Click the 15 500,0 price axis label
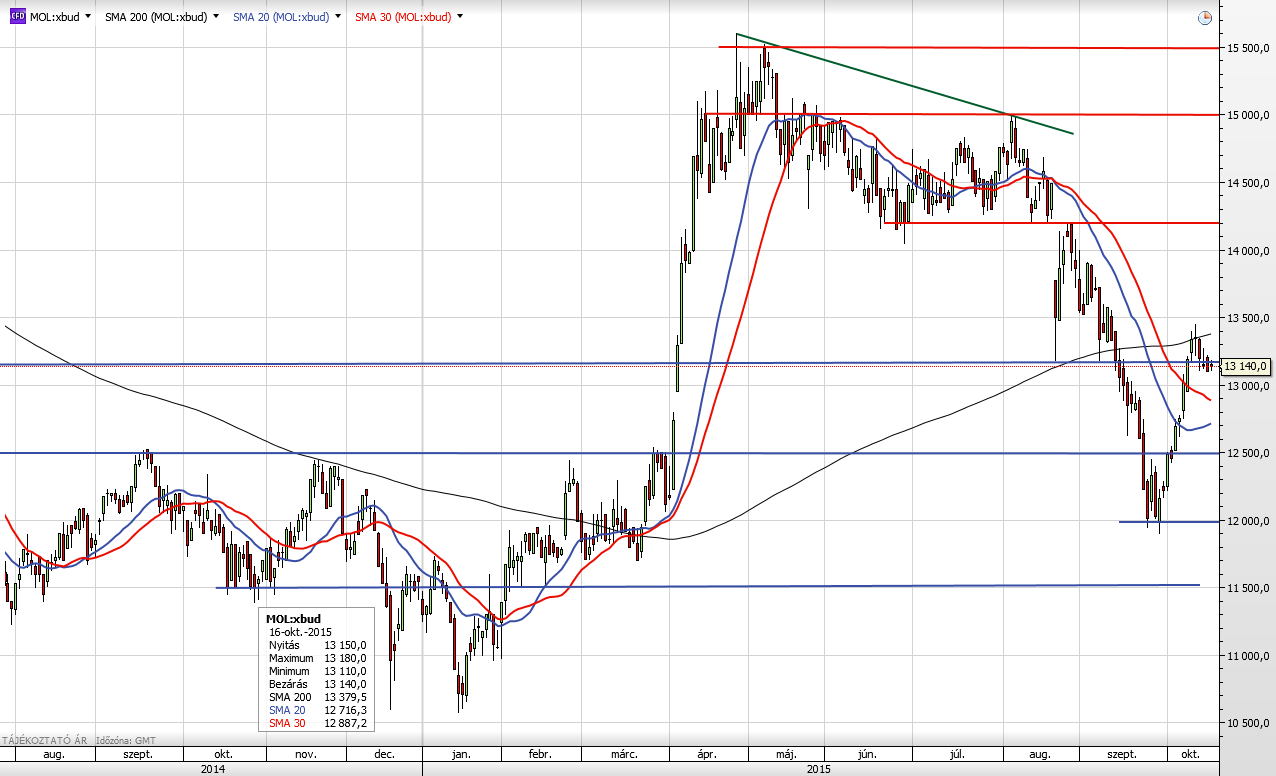The width and height of the screenshot is (1276, 776). point(1247,48)
